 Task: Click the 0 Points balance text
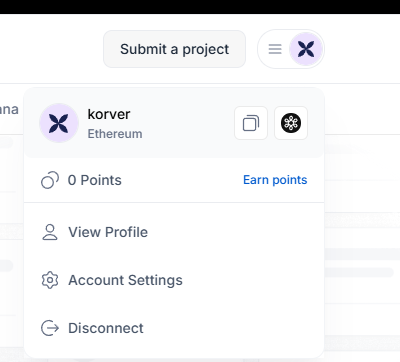tap(95, 180)
